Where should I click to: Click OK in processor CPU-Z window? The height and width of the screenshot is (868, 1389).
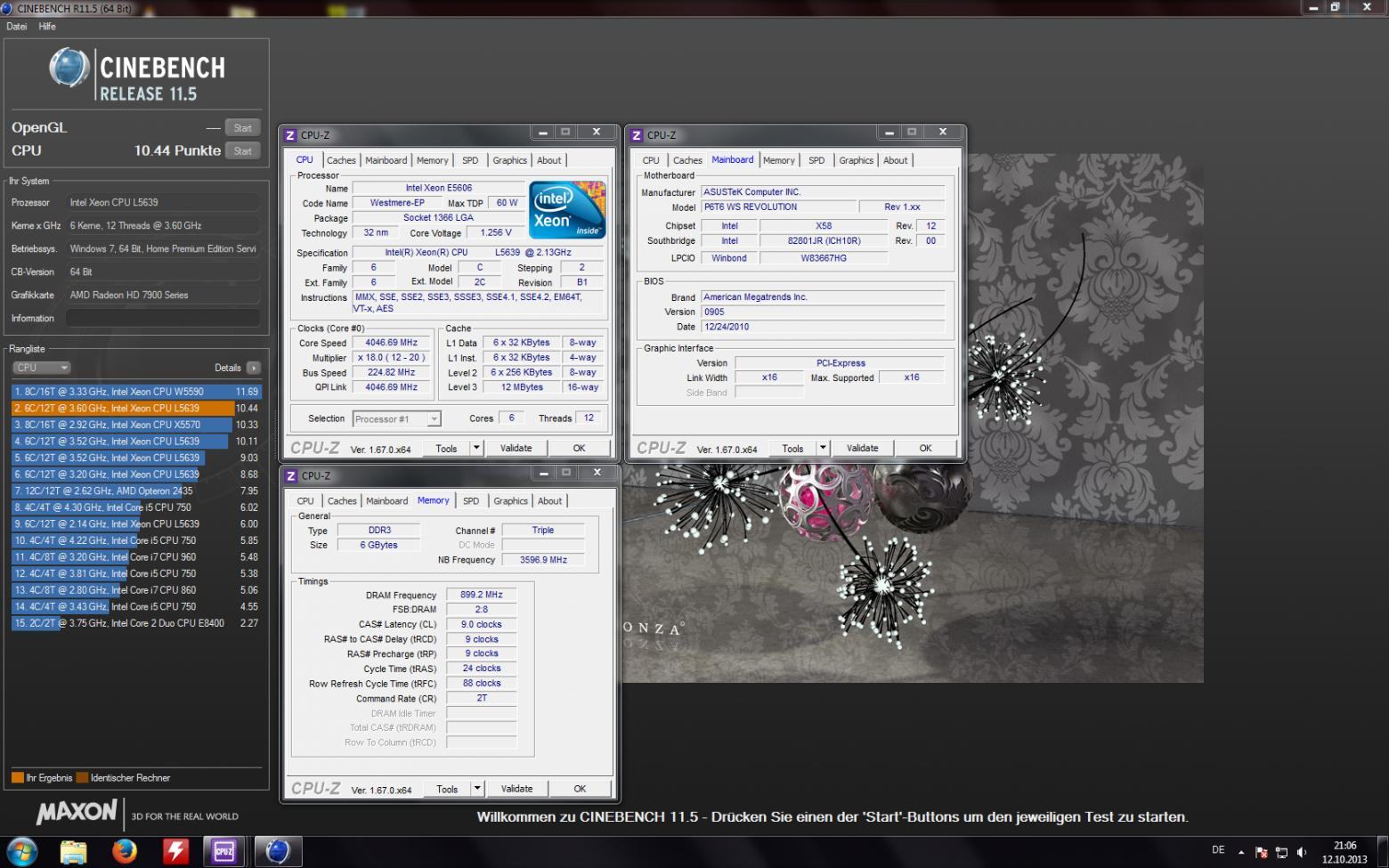[x=579, y=448]
